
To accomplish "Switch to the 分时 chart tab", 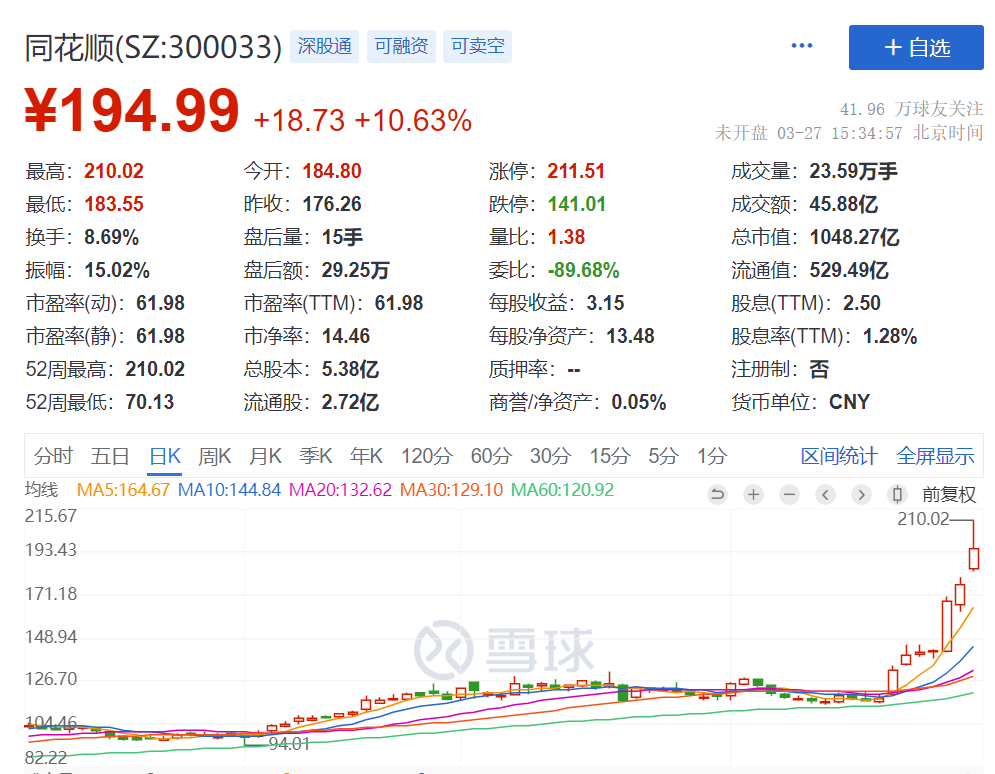I will [x=53, y=456].
